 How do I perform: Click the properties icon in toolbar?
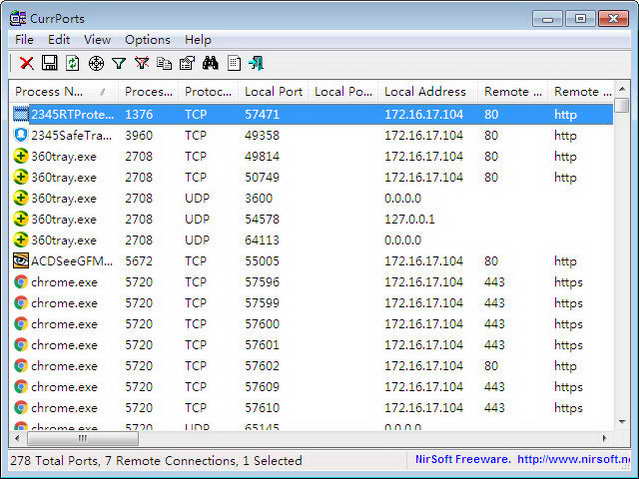pyautogui.click(x=187, y=63)
